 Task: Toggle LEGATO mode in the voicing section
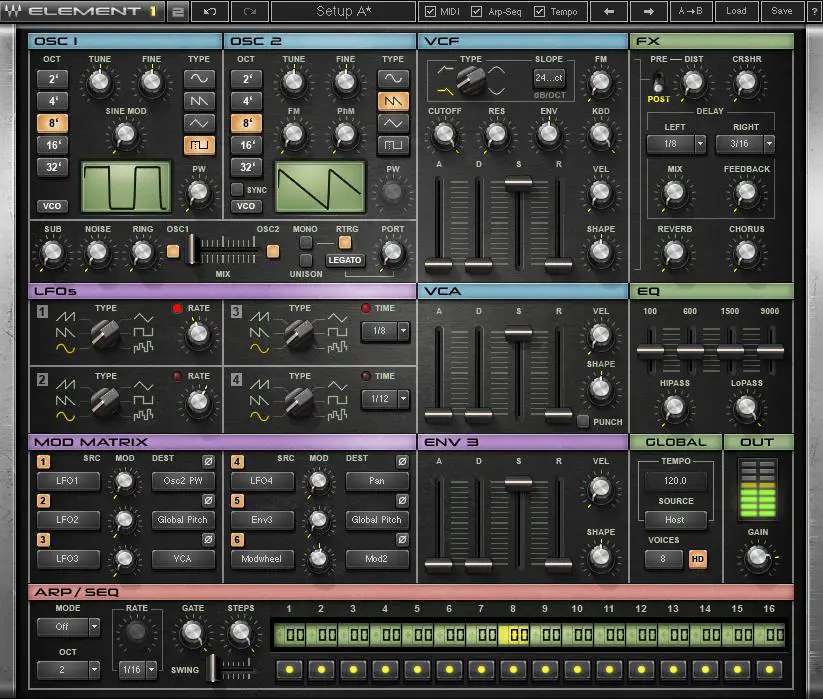(x=345, y=260)
